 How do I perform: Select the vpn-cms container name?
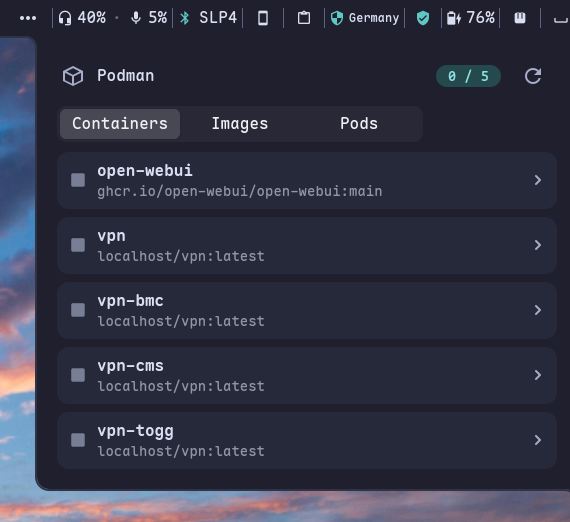(130, 366)
